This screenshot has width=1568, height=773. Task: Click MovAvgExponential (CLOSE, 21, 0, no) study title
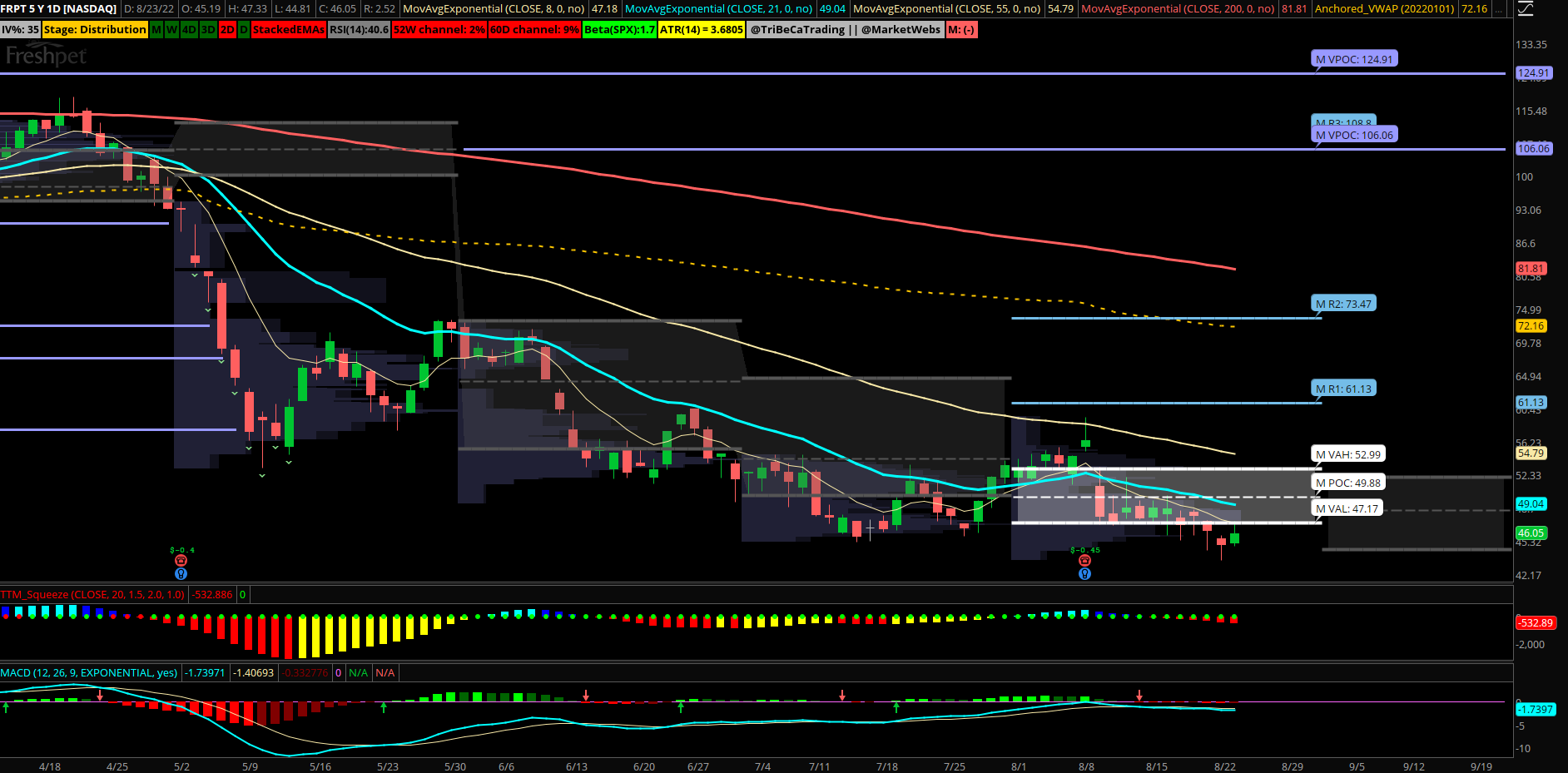(718, 9)
